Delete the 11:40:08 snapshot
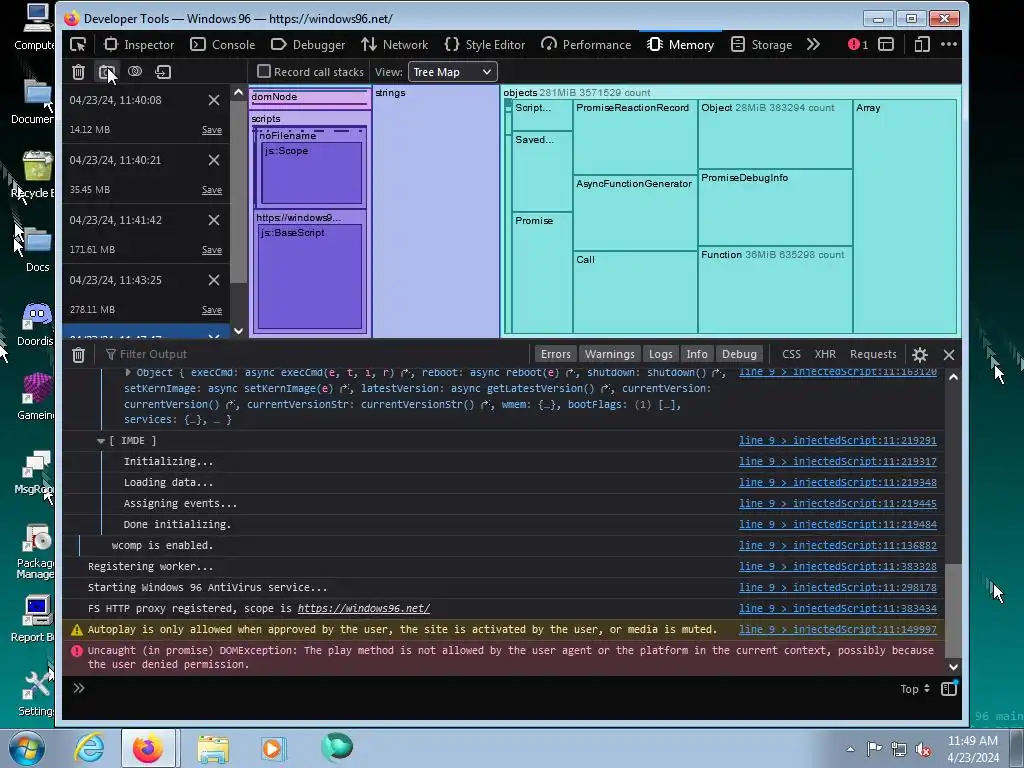This screenshot has height=768, width=1024. click(x=214, y=100)
